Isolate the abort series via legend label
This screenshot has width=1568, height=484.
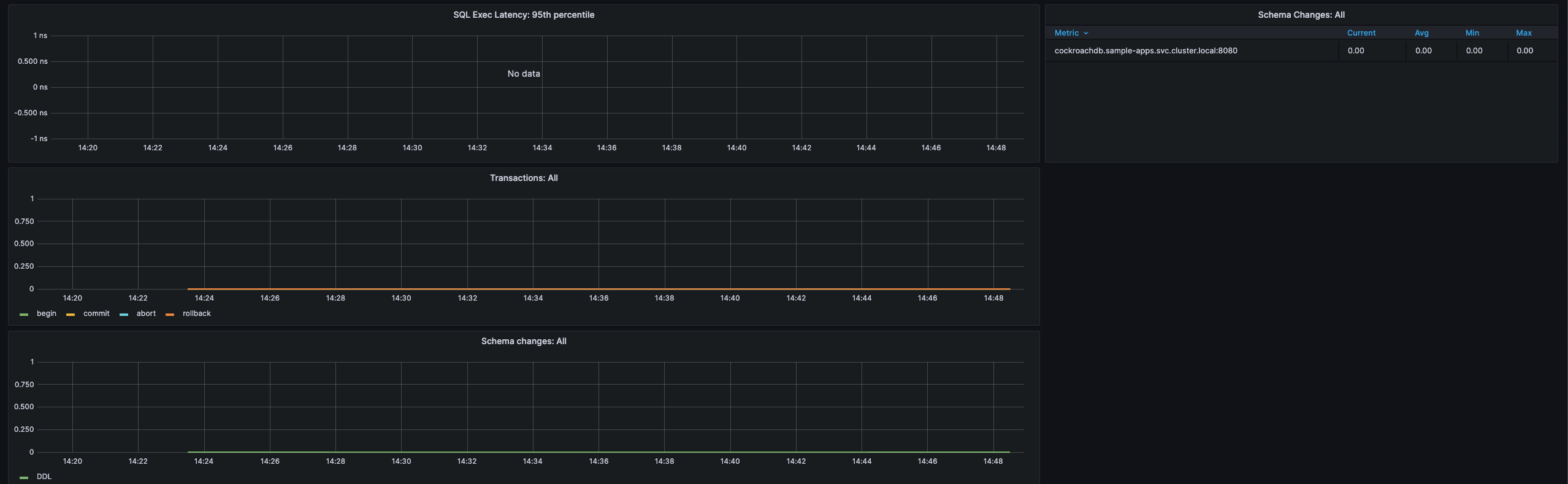(x=146, y=313)
